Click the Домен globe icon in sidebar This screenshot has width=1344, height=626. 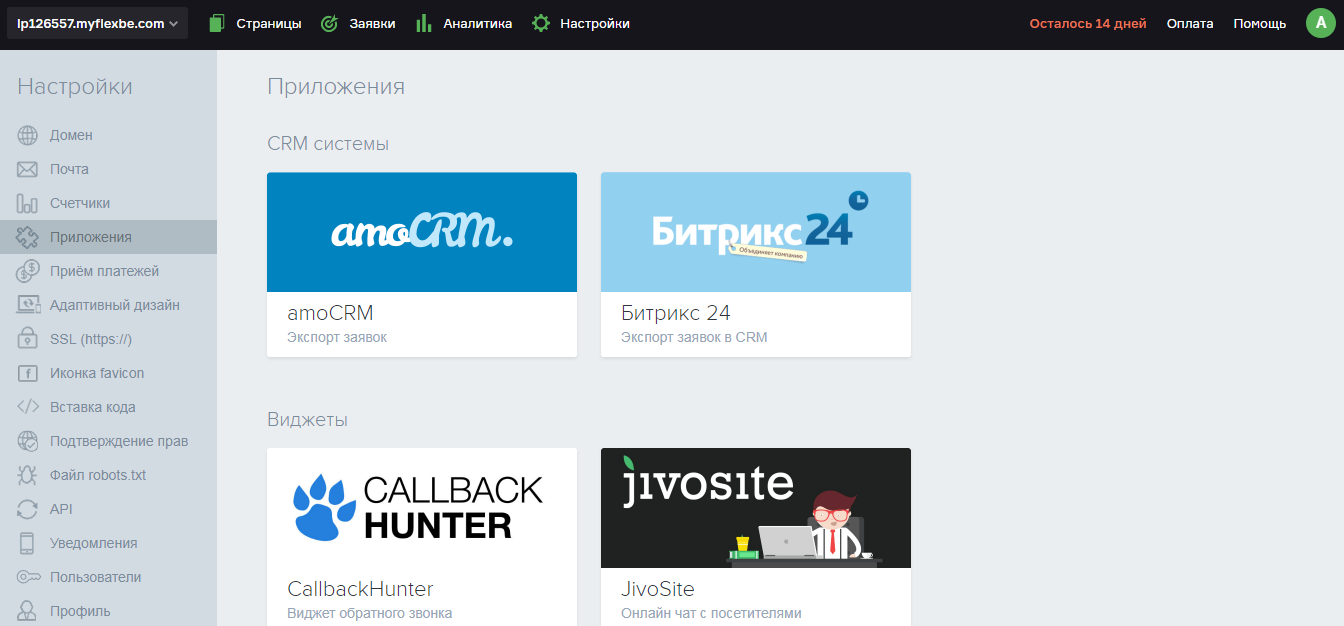coord(27,135)
